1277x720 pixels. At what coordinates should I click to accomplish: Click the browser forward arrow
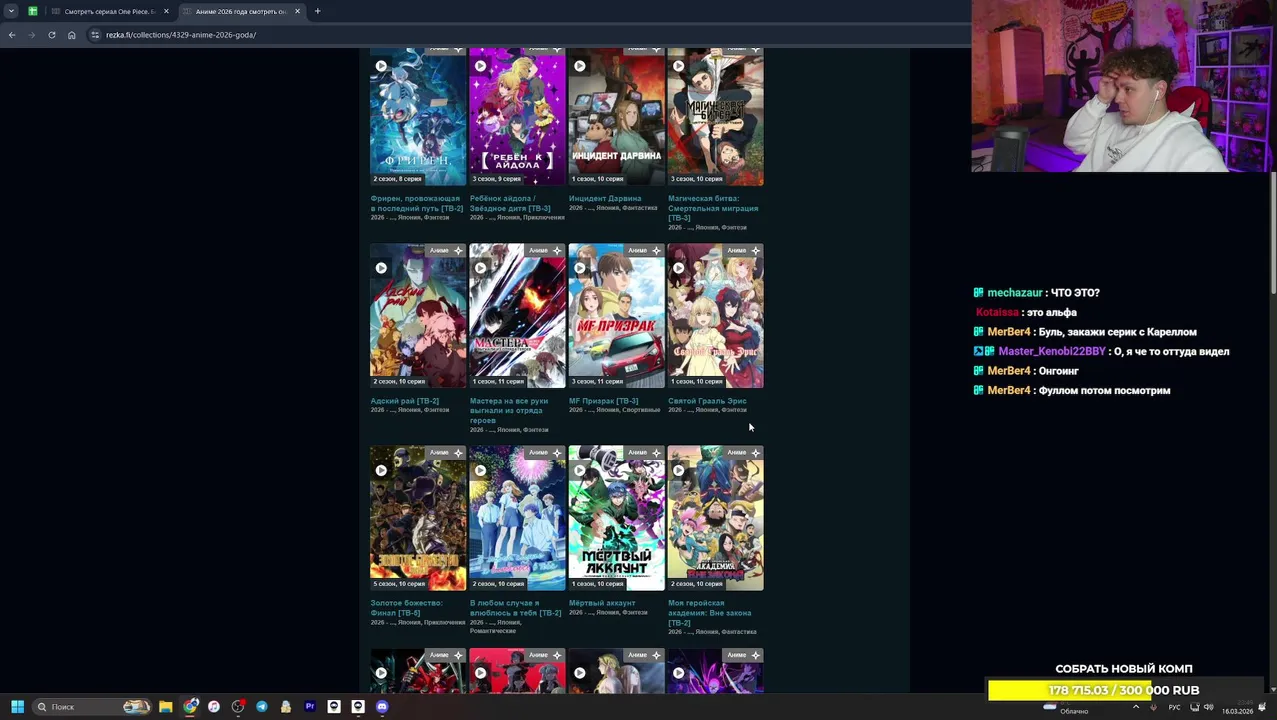pyautogui.click(x=32, y=35)
